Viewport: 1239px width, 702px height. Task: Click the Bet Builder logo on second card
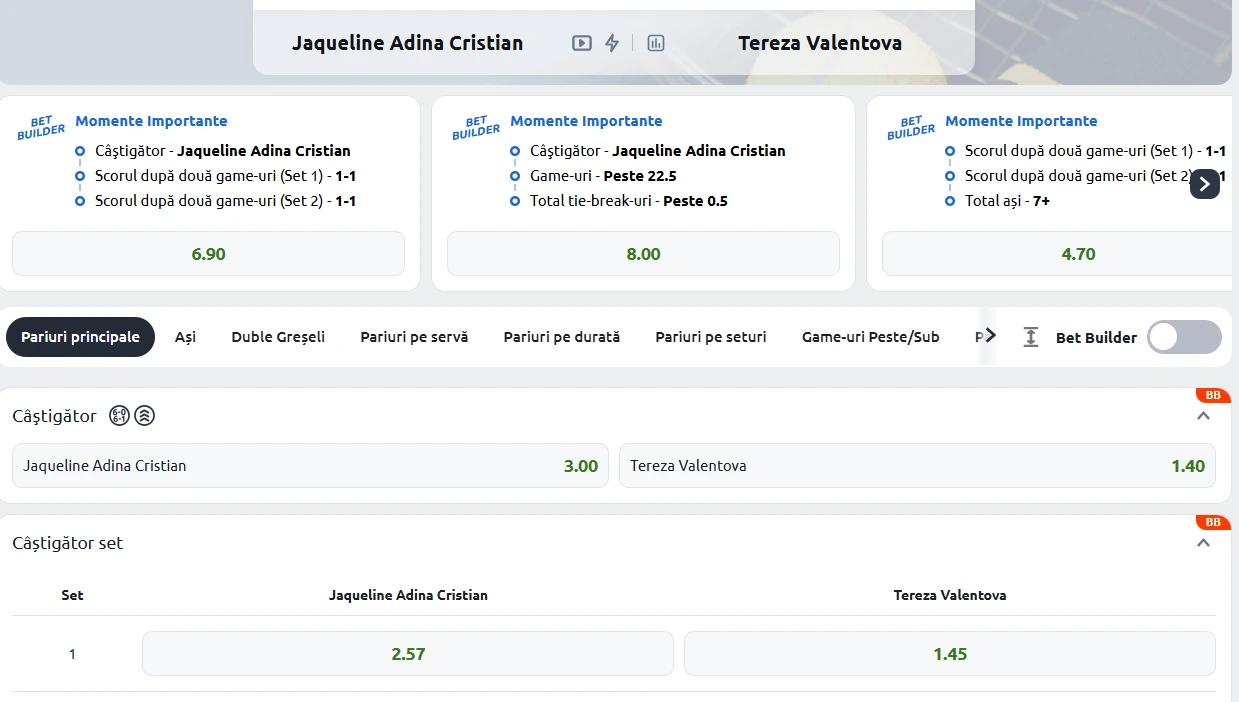tap(476, 127)
